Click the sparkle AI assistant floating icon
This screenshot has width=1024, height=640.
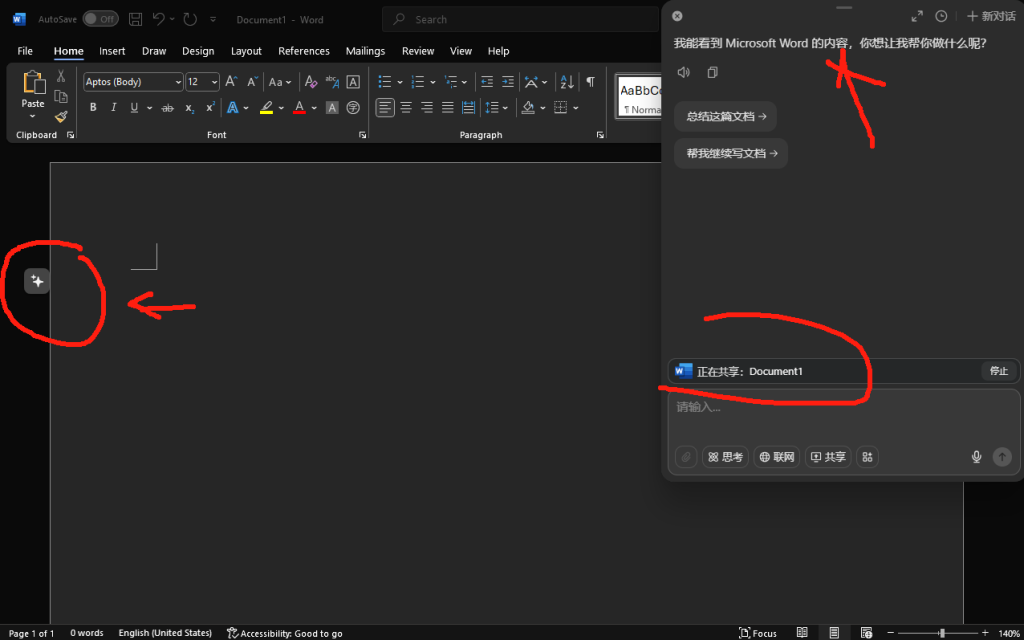click(x=37, y=281)
